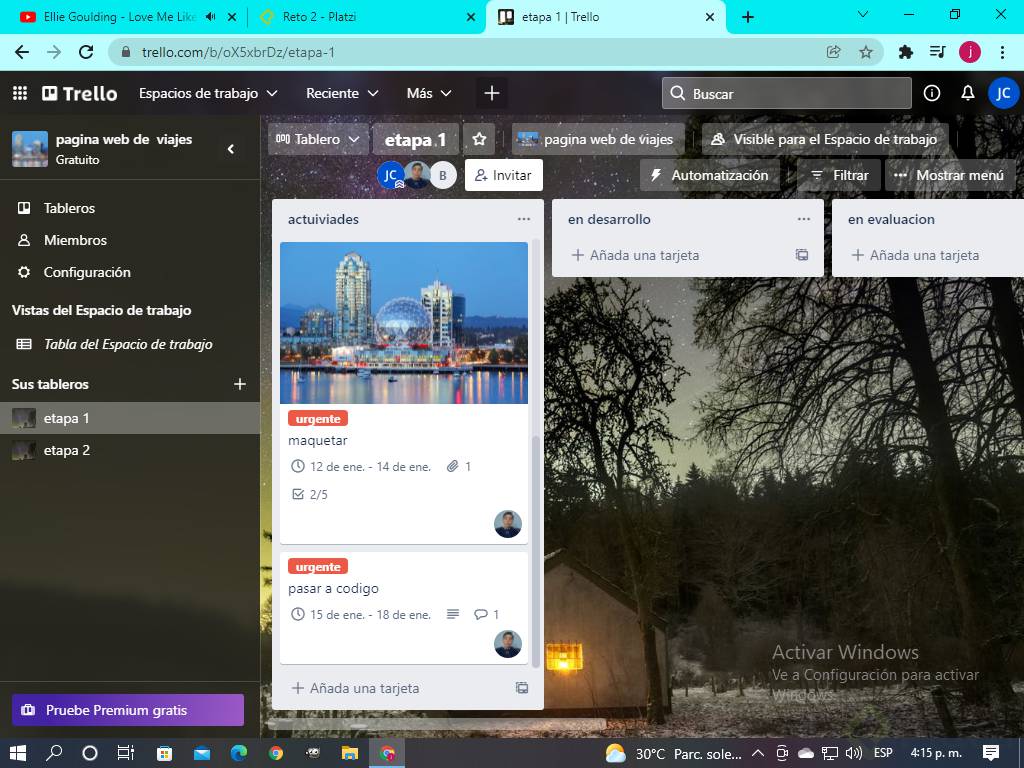
Task: Click the B board member avatar
Action: [443, 175]
